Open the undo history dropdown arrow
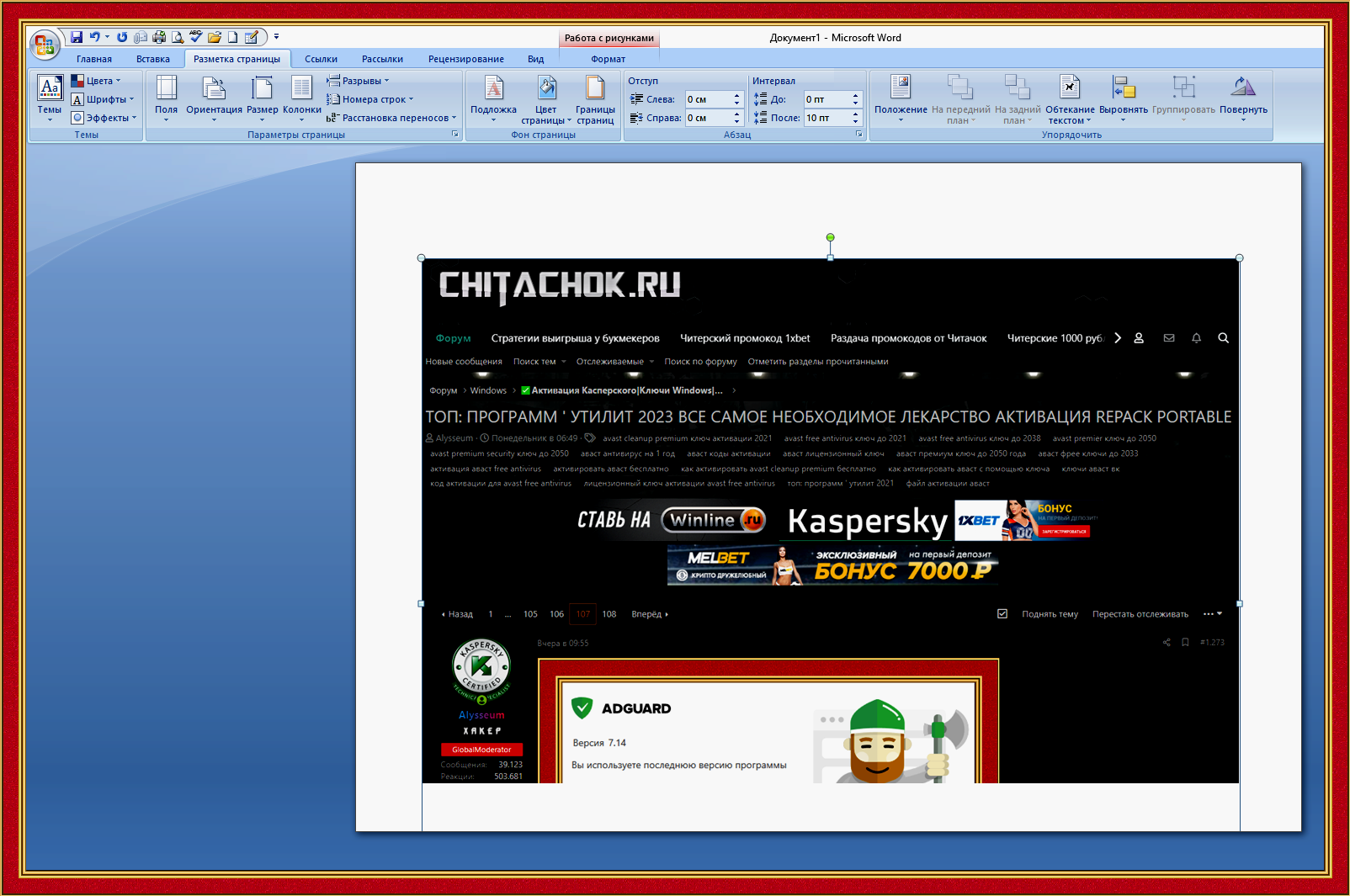The width and height of the screenshot is (1350, 896). (x=107, y=37)
